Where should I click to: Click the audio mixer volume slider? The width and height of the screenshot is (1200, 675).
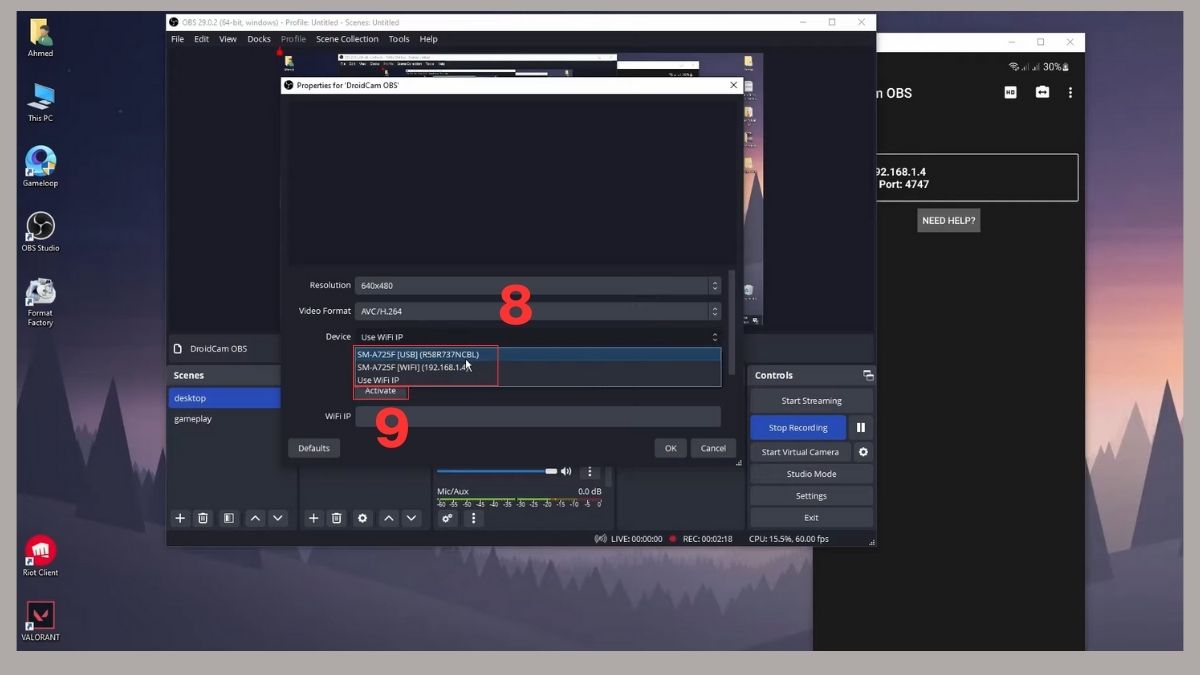496,471
